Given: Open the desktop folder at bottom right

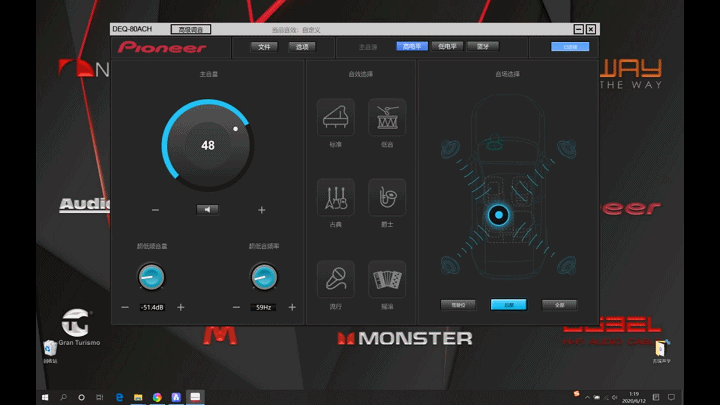Looking at the screenshot, I should point(661,351).
